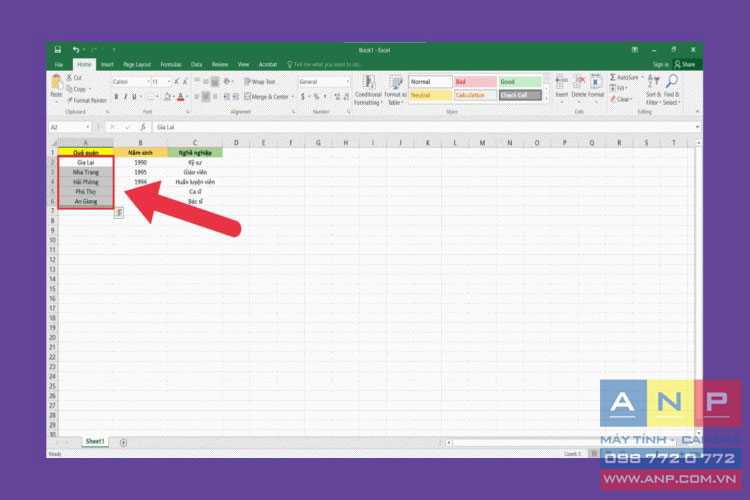
Task: Apply the Bad cell style
Action: coord(475,82)
